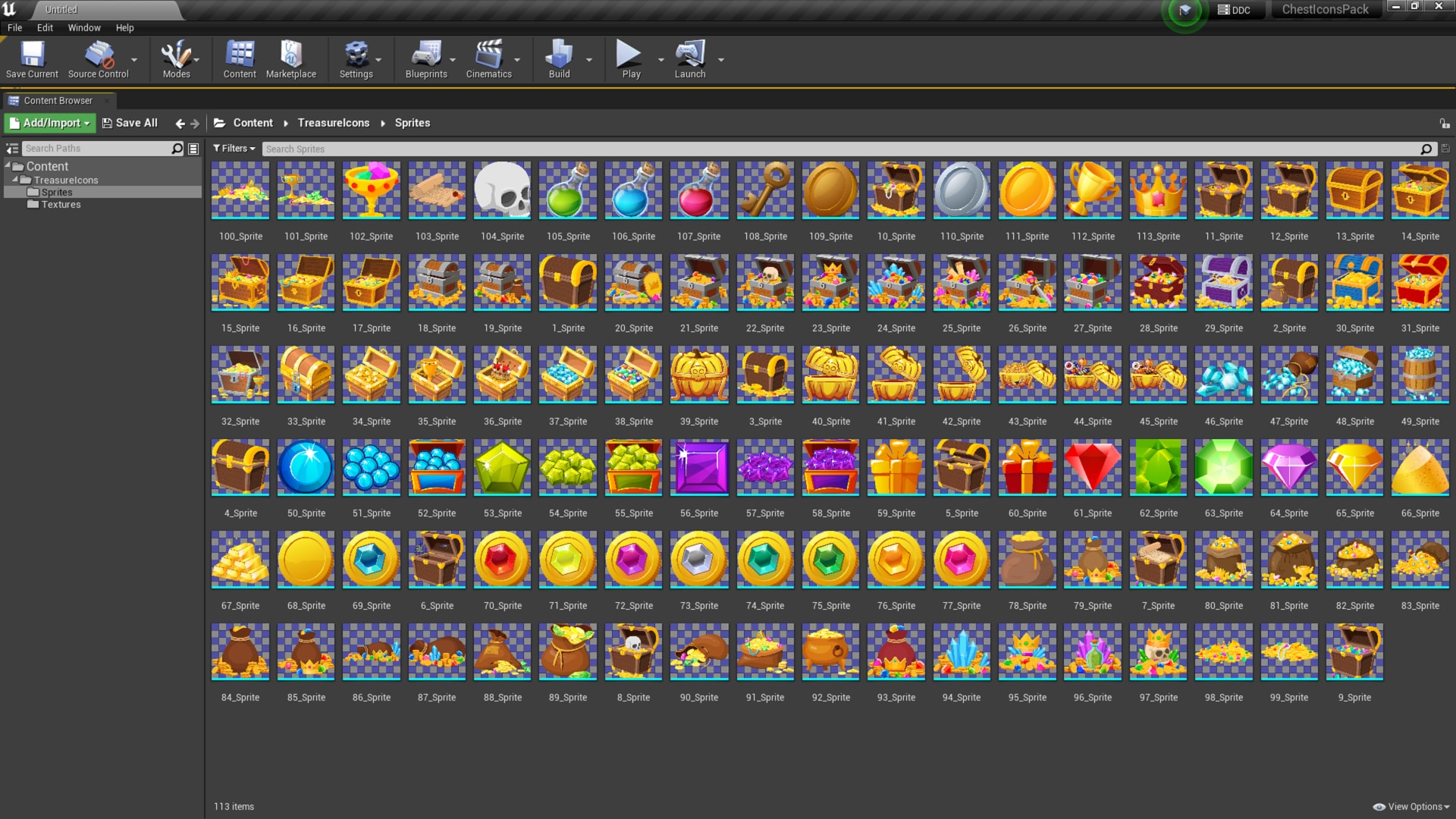This screenshot has width=1456, height=819.
Task: Open the Window menu
Action: (83, 27)
